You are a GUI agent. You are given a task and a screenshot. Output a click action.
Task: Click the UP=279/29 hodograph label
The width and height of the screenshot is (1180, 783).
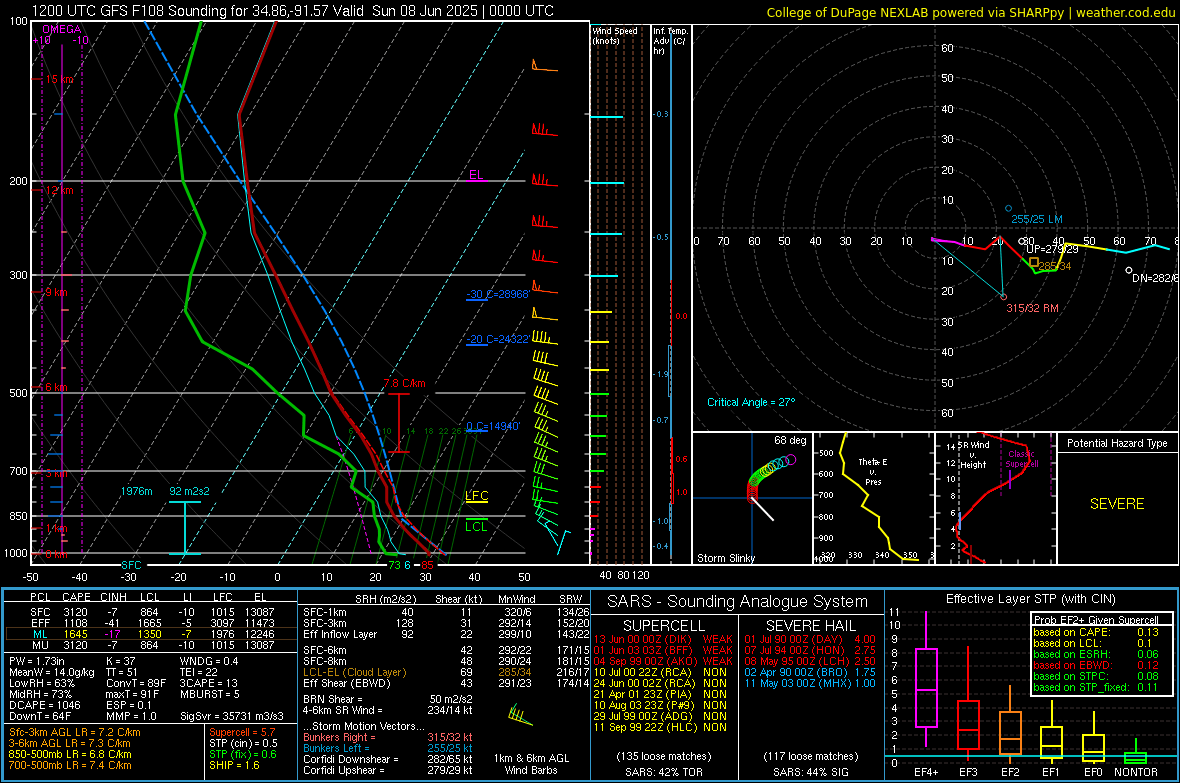pyautogui.click(x=1052, y=249)
